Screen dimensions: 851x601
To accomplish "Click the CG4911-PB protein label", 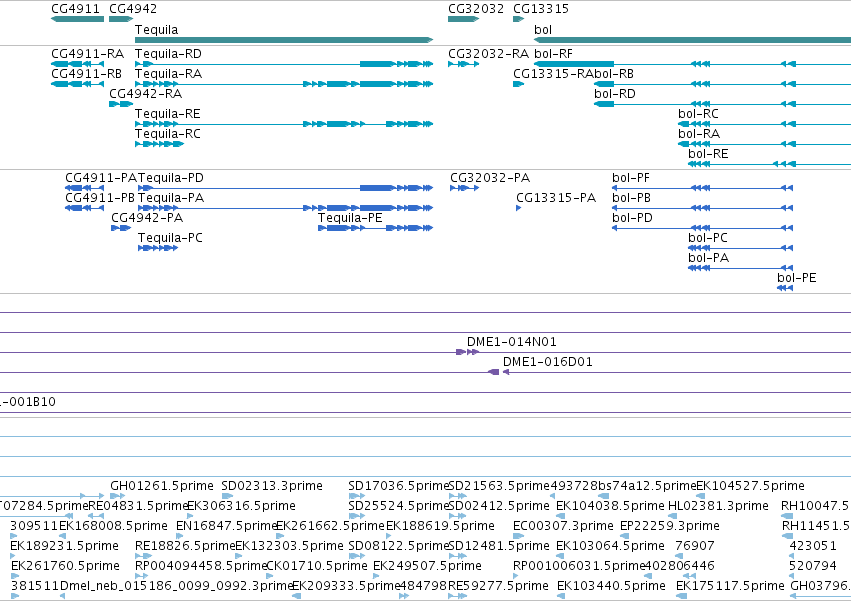I will click(x=100, y=198).
